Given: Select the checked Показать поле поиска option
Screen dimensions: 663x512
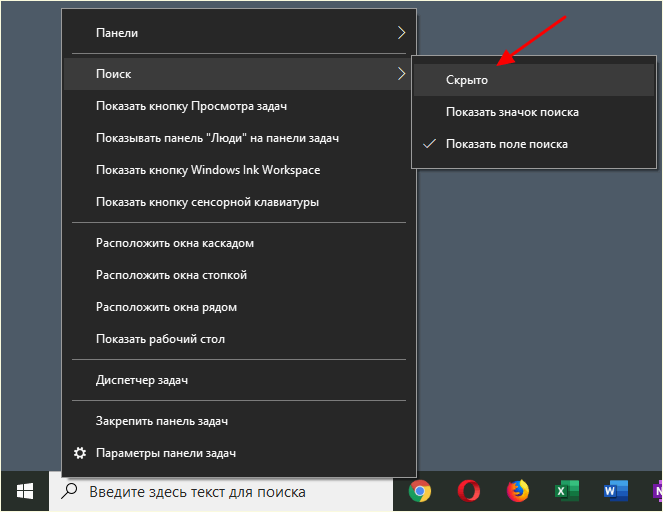Looking at the screenshot, I should tap(534, 144).
